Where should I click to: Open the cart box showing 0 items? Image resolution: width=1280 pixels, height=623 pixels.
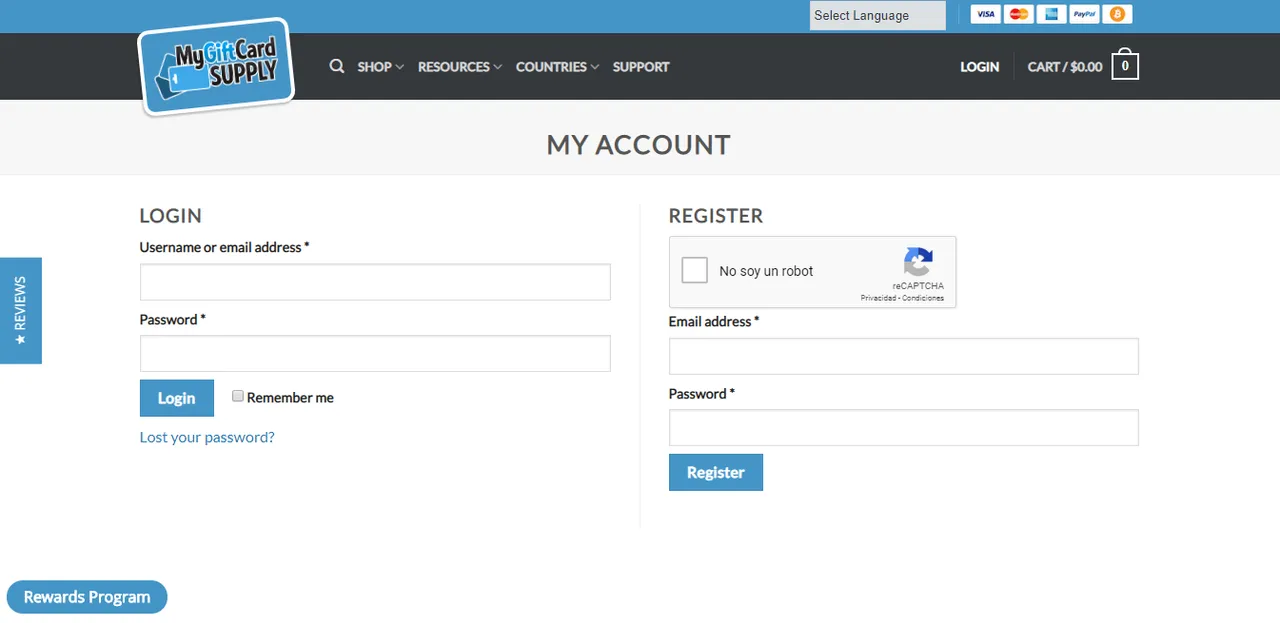coord(1125,66)
